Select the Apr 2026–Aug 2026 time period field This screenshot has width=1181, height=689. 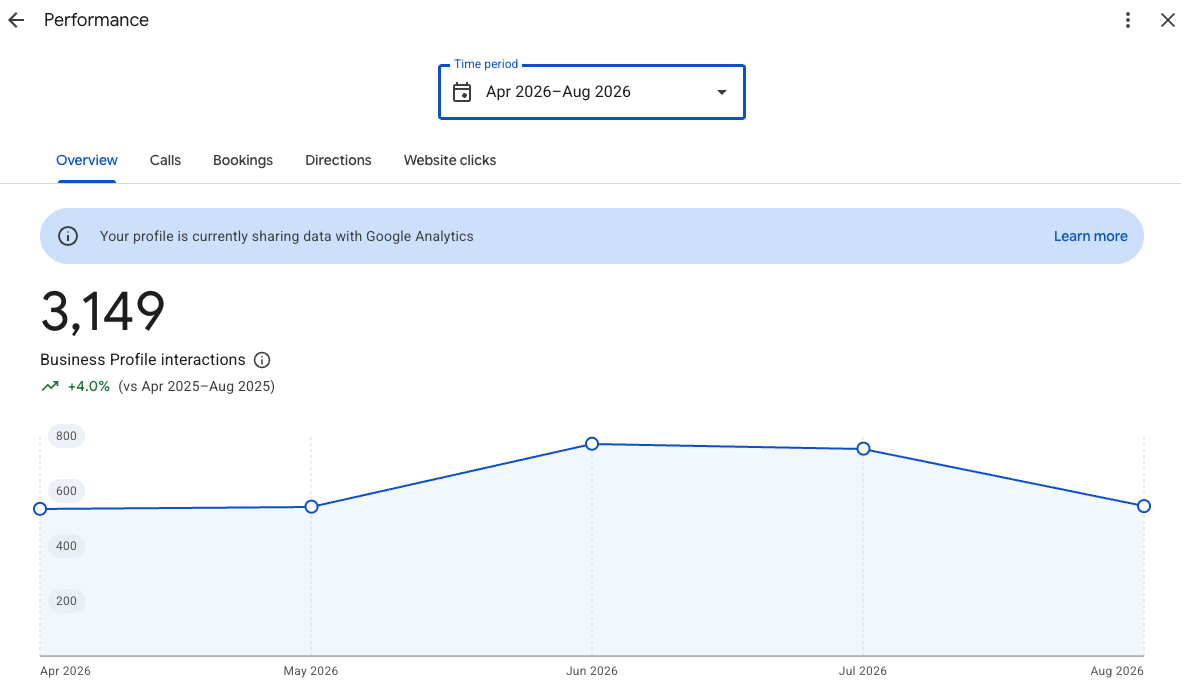592,92
